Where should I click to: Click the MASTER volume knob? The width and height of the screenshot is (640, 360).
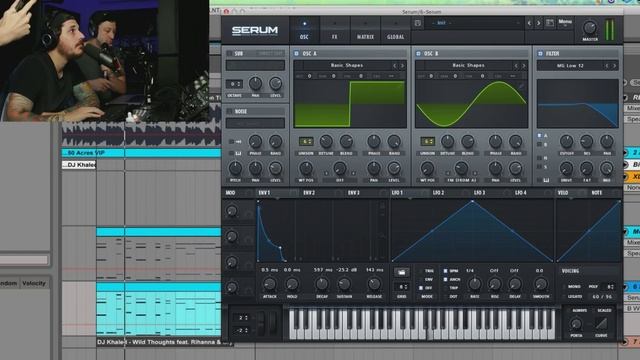pyautogui.click(x=589, y=28)
